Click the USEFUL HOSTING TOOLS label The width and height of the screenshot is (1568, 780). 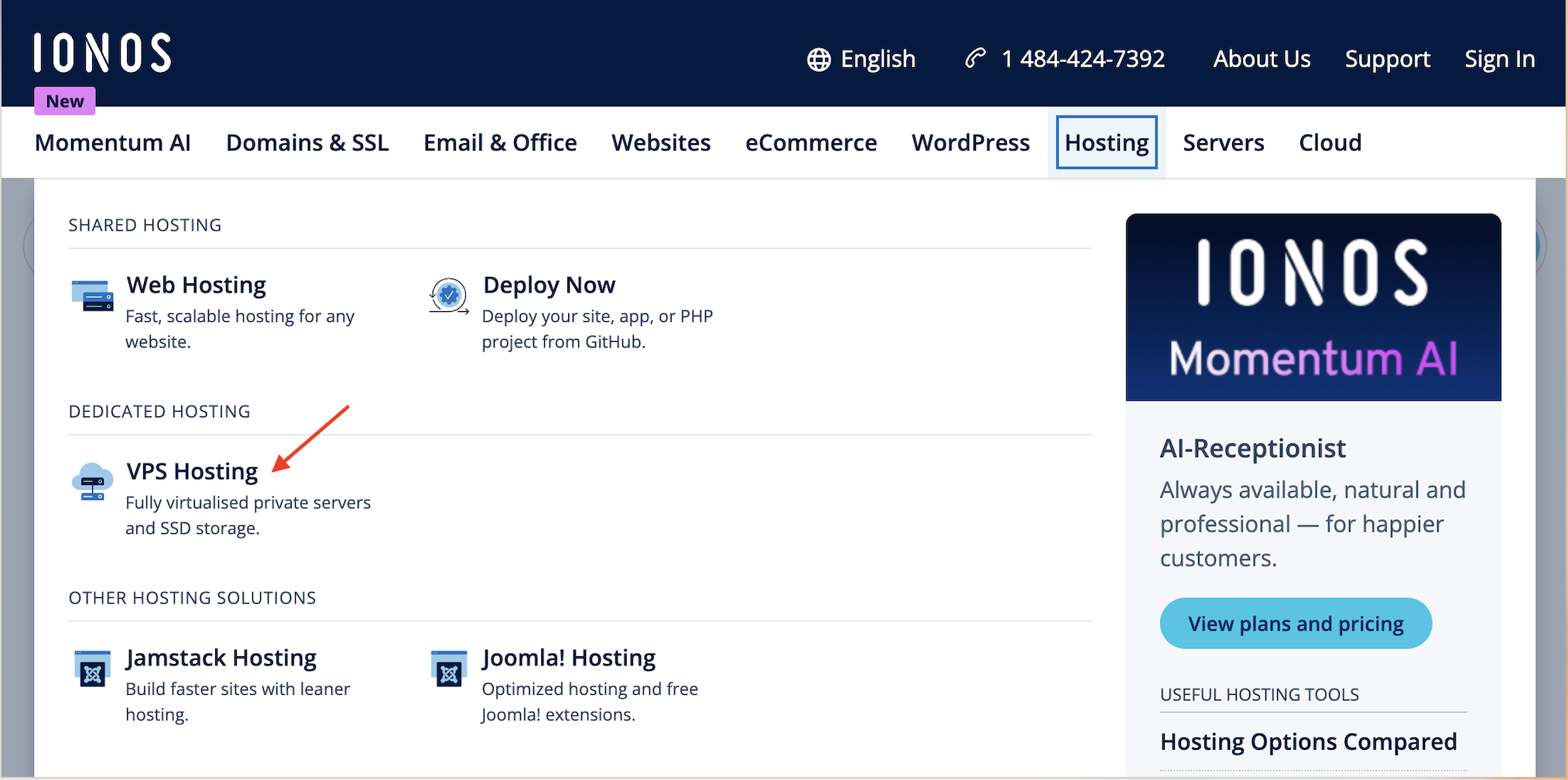point(1259,695)
